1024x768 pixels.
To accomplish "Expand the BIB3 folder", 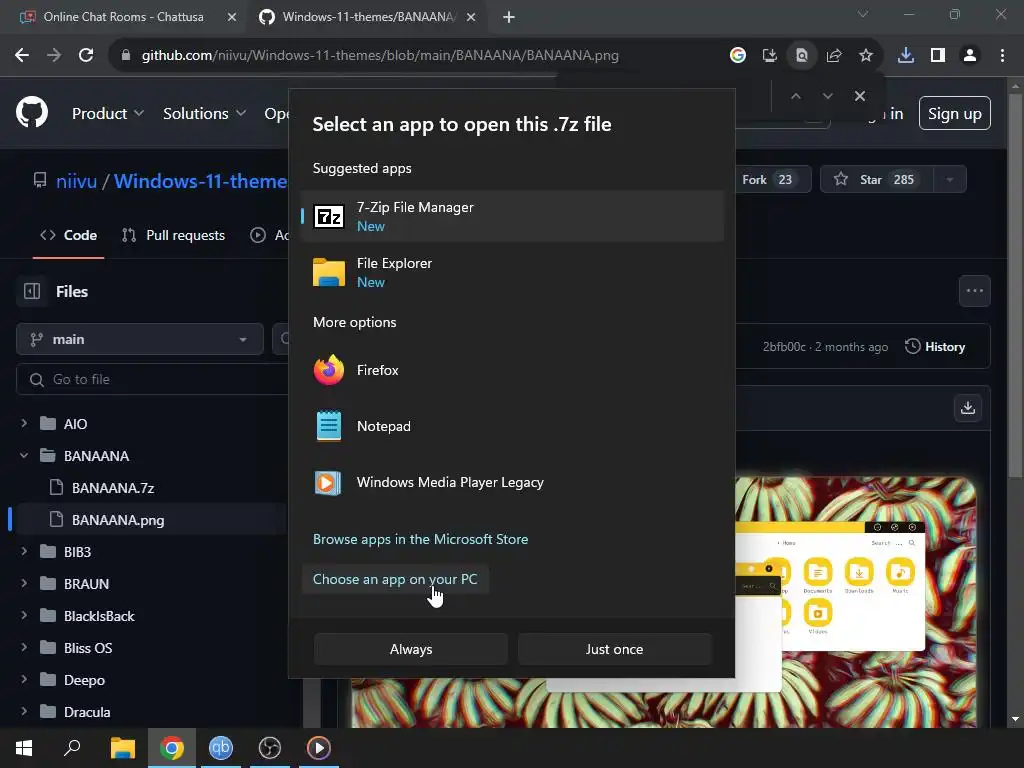I will point(24,552).
